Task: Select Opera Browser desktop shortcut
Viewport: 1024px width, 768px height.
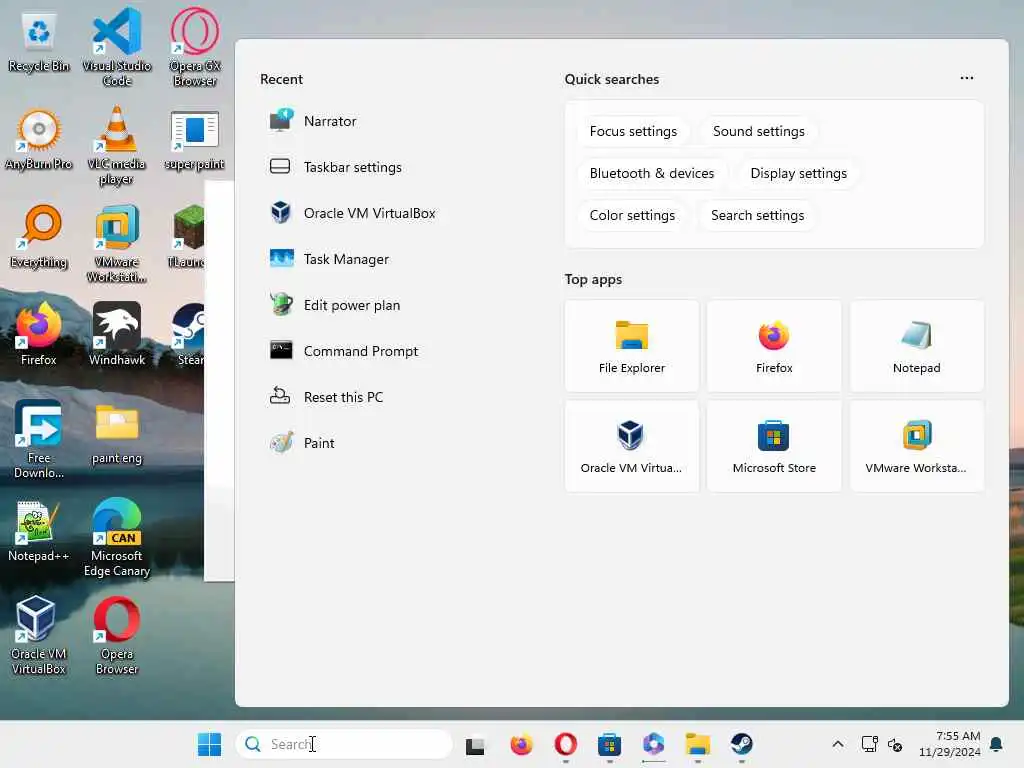Action: coord(117,635)
